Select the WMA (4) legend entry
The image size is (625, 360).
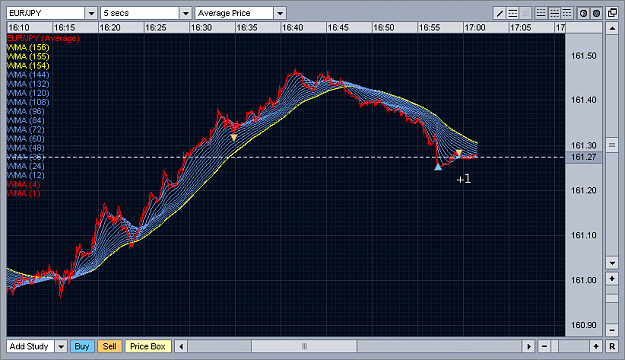24,185
